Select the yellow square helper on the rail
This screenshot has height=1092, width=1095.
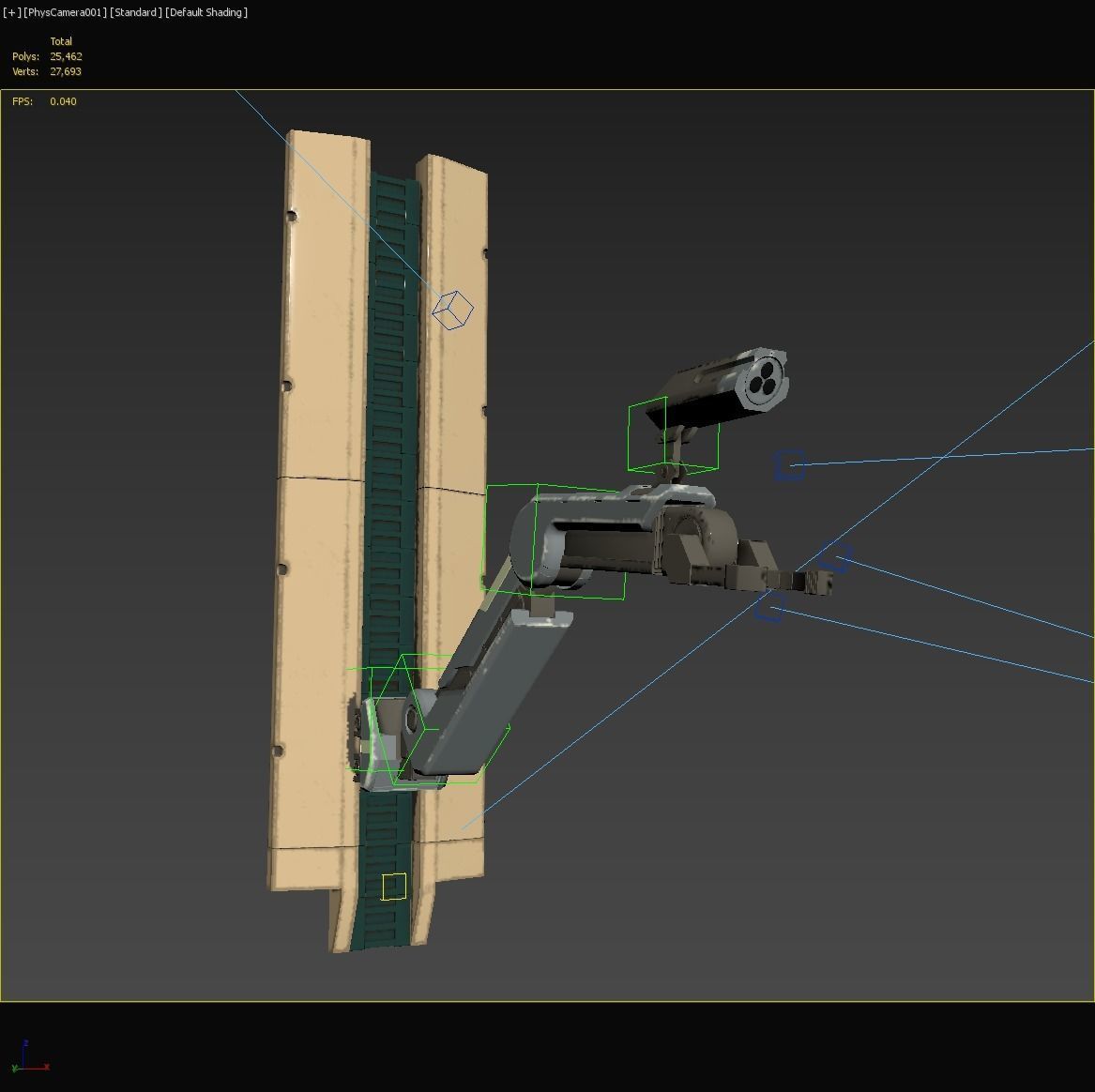click(394, 886)
